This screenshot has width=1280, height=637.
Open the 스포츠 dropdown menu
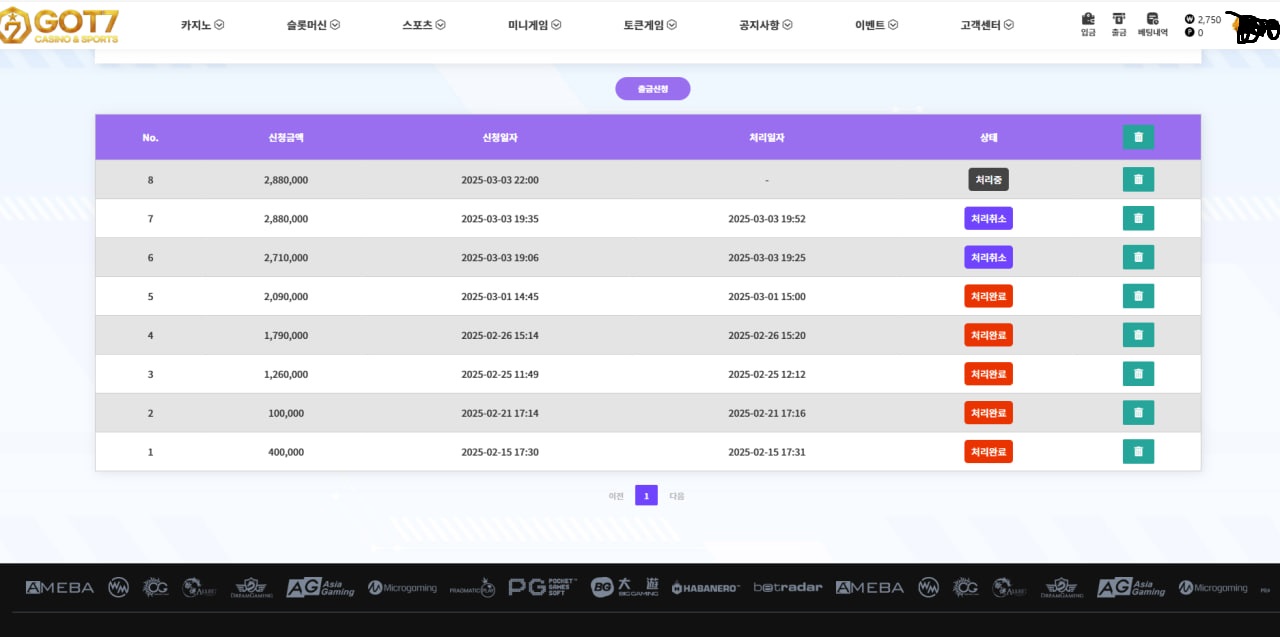tap(424, 25)
